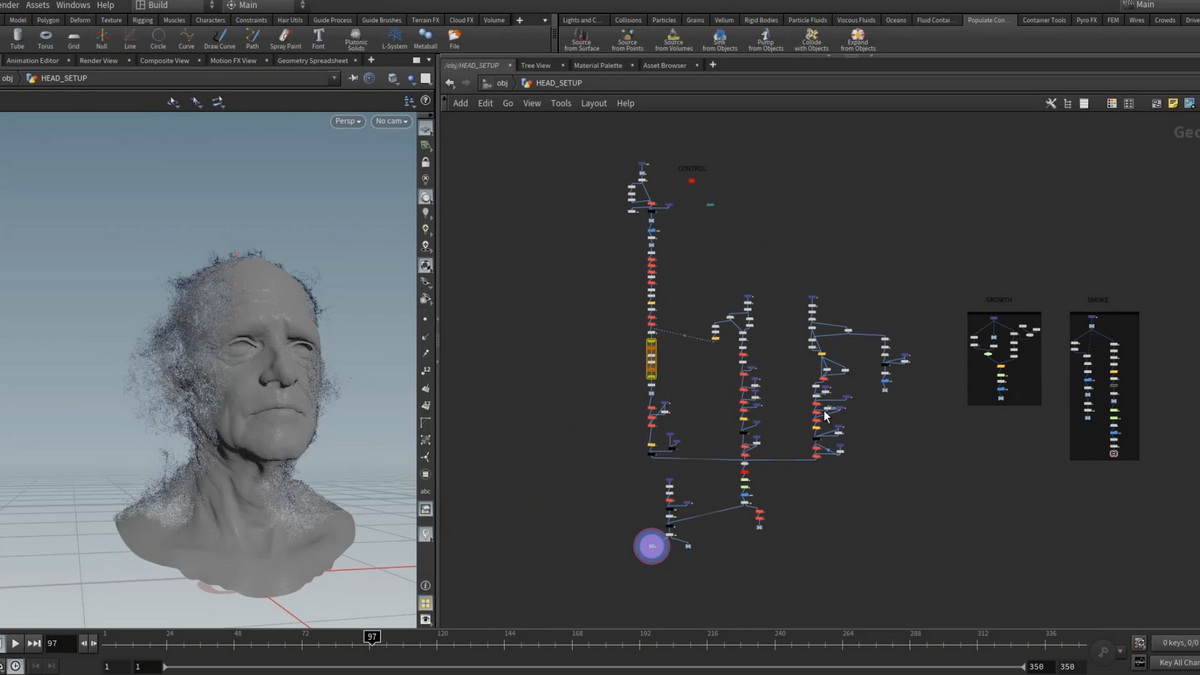Select the Draw Curve tool
Screen dimensions: 1200x675
coord(220,39)
